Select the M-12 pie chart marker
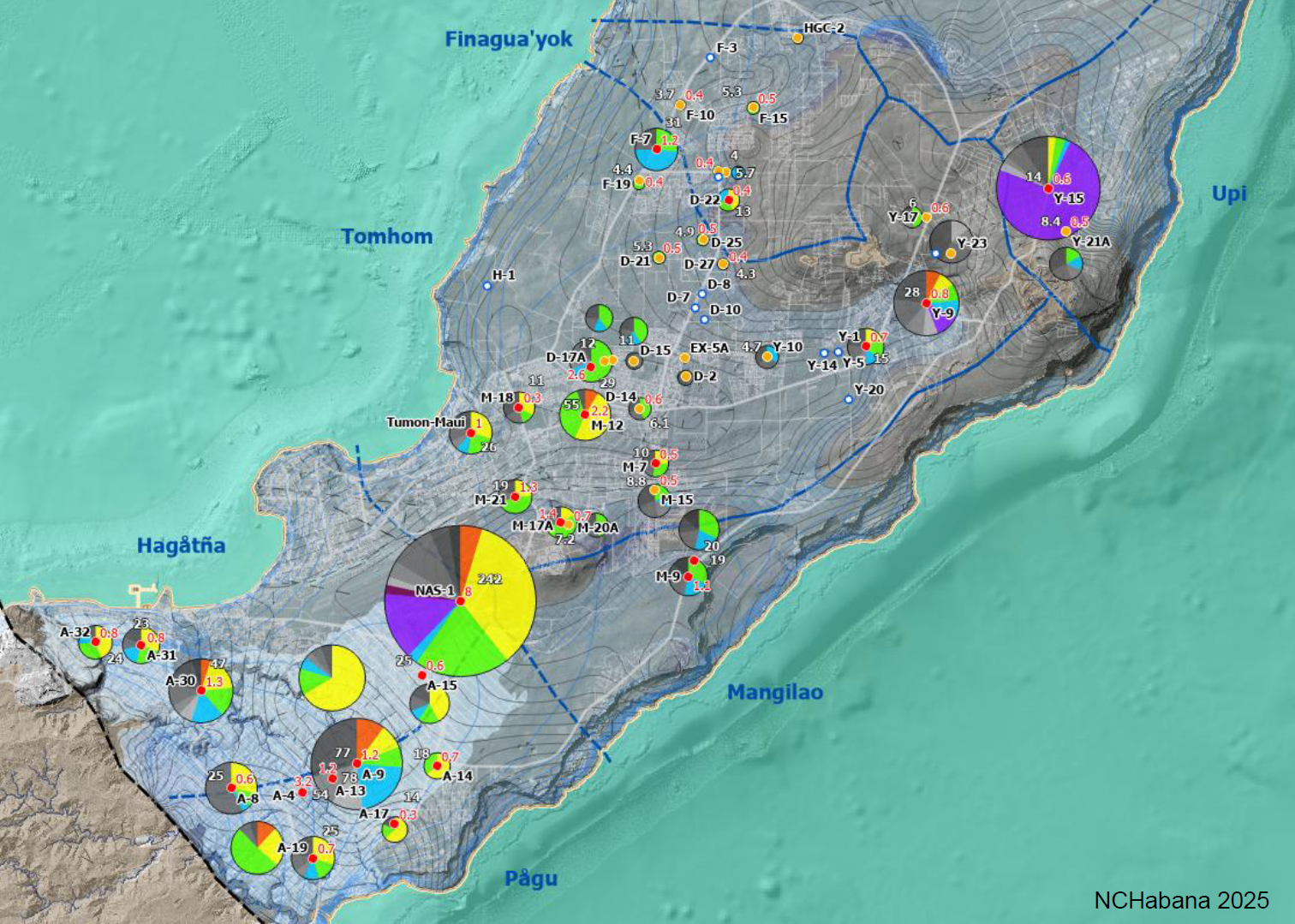1295x924 pixels. click(x=585, y=414)
